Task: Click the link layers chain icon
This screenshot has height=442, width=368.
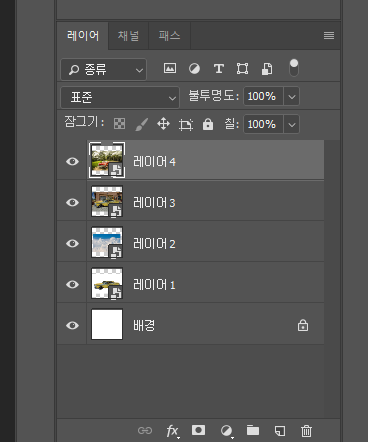Action: (145, 431)
